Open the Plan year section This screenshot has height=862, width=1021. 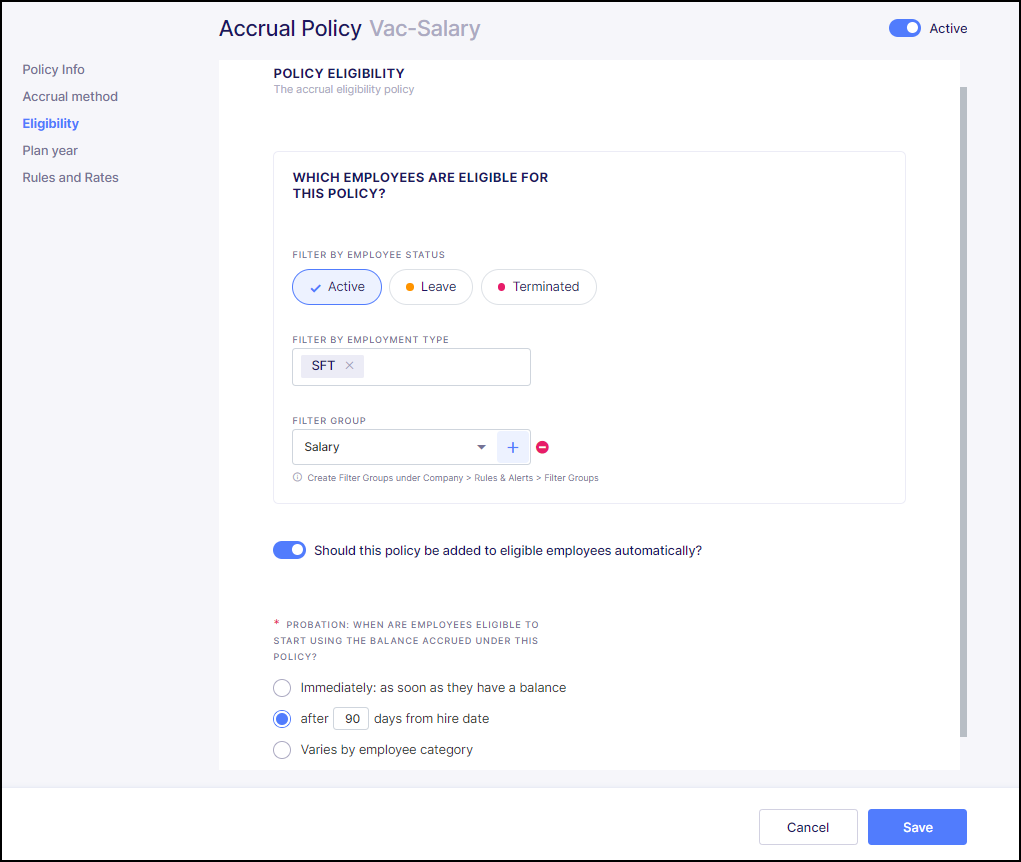click(x=49, y=150)
